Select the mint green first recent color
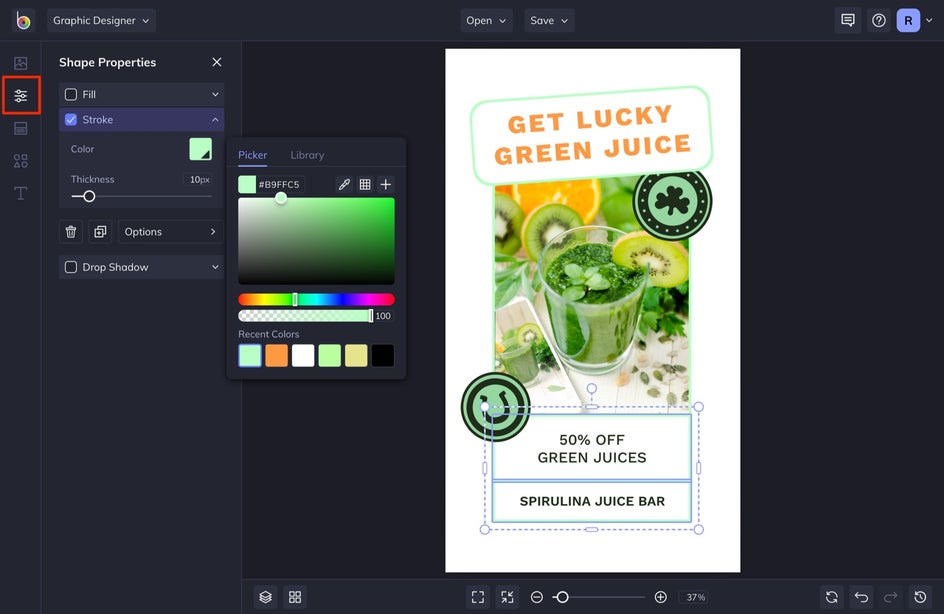This screenshot has height=614, width=944. point(250,356)
